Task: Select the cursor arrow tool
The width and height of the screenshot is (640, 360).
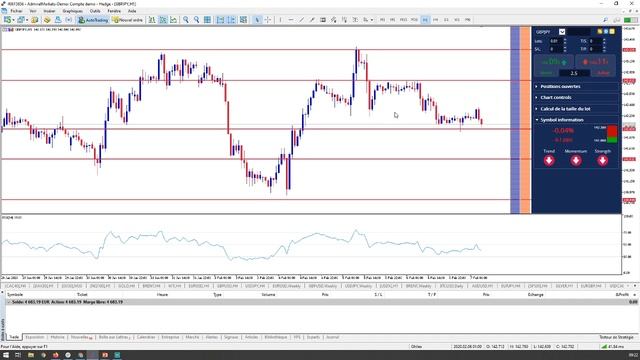Action: (257, 20)
